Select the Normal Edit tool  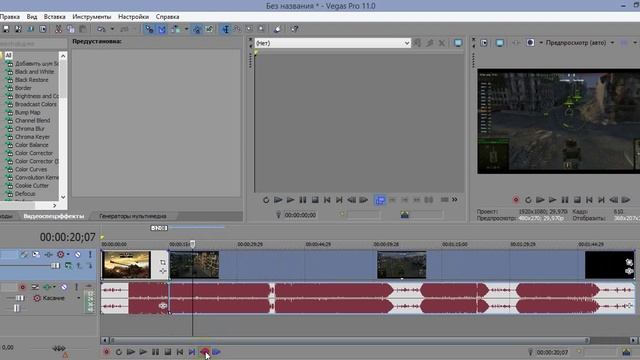[x=225, y=29]
